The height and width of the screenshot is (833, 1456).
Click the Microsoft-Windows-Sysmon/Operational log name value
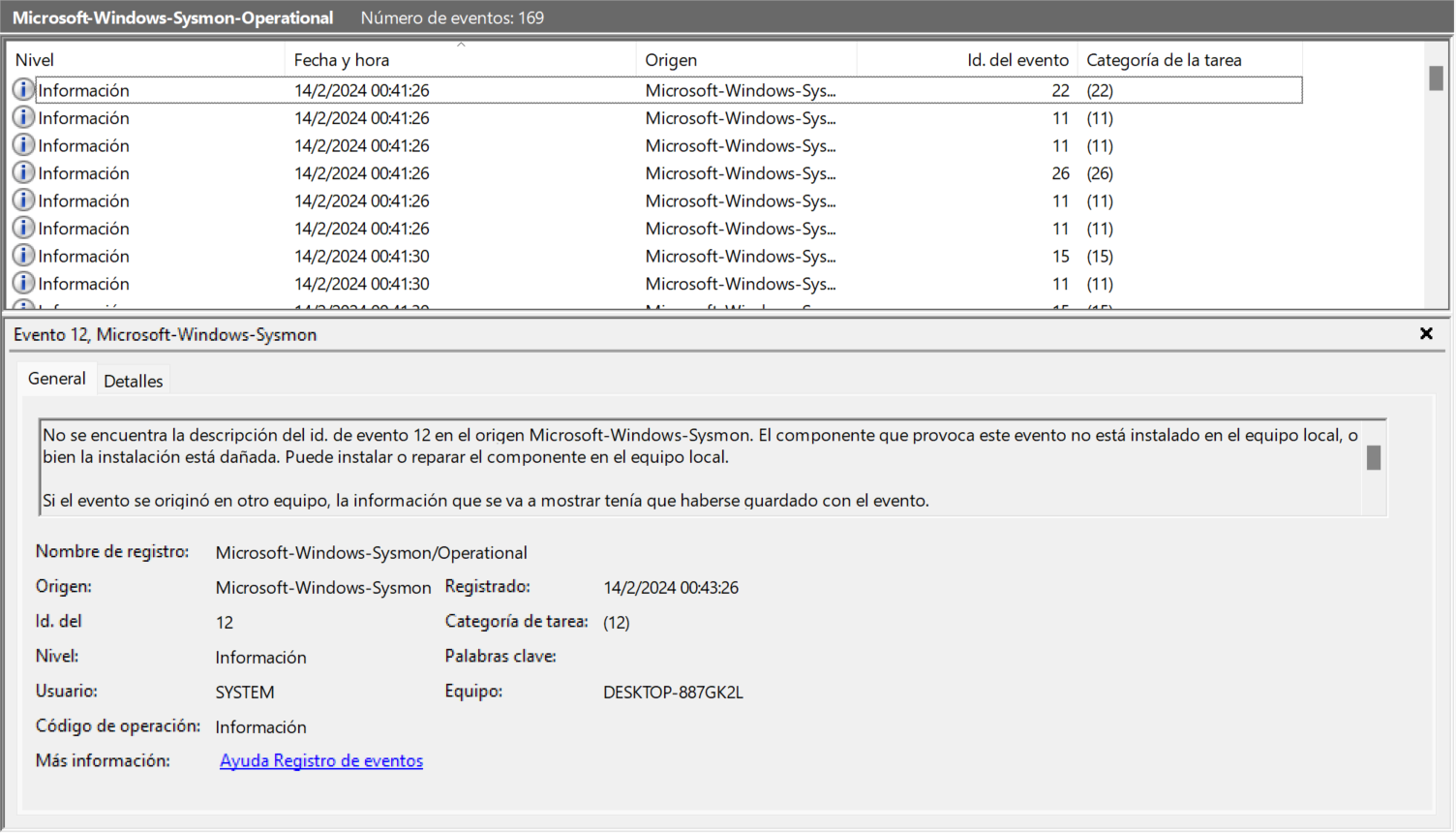pyautogui.click(x=371, y=553)
